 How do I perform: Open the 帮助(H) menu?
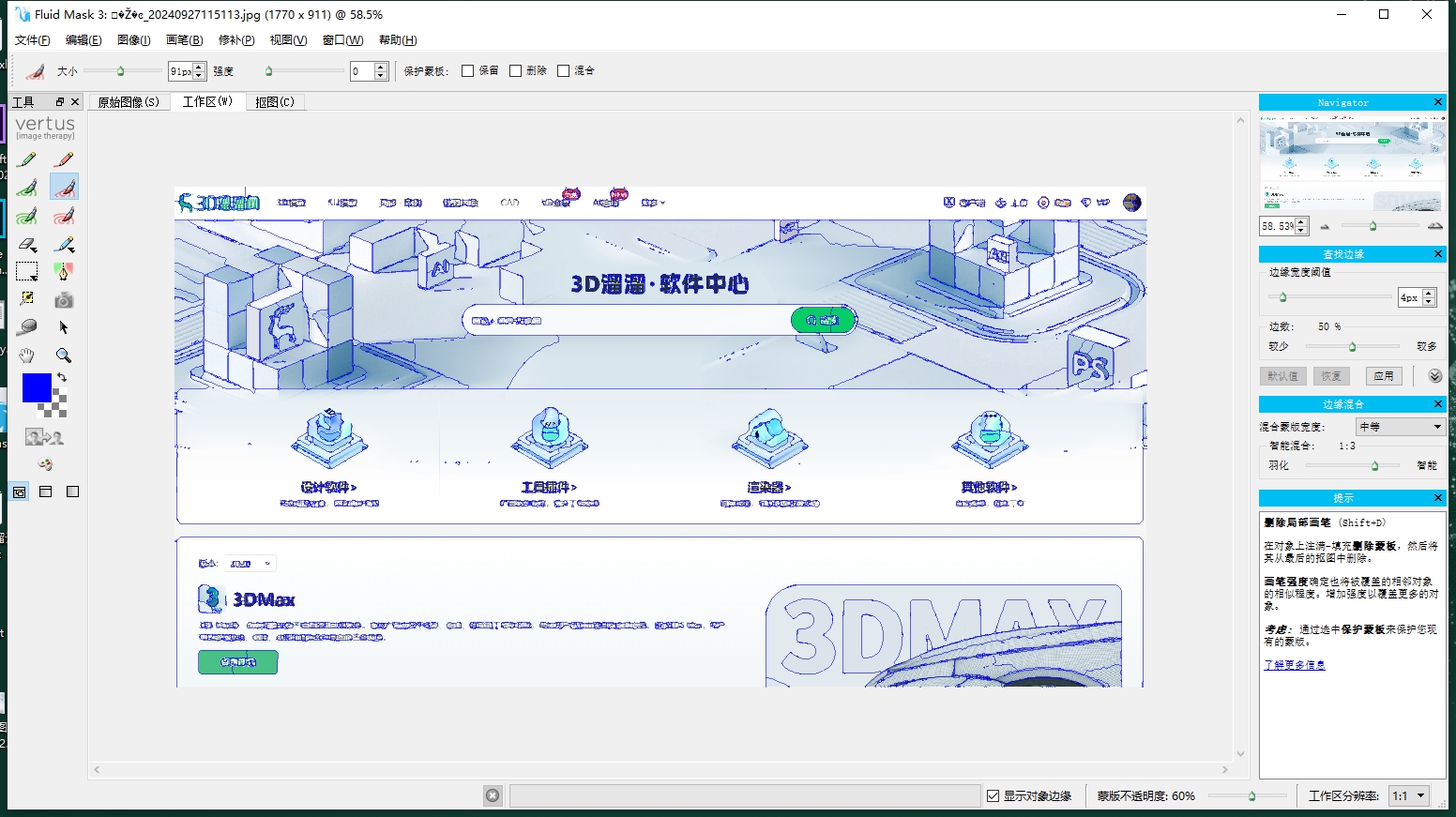pyautogui.click(x=398, y=40)
